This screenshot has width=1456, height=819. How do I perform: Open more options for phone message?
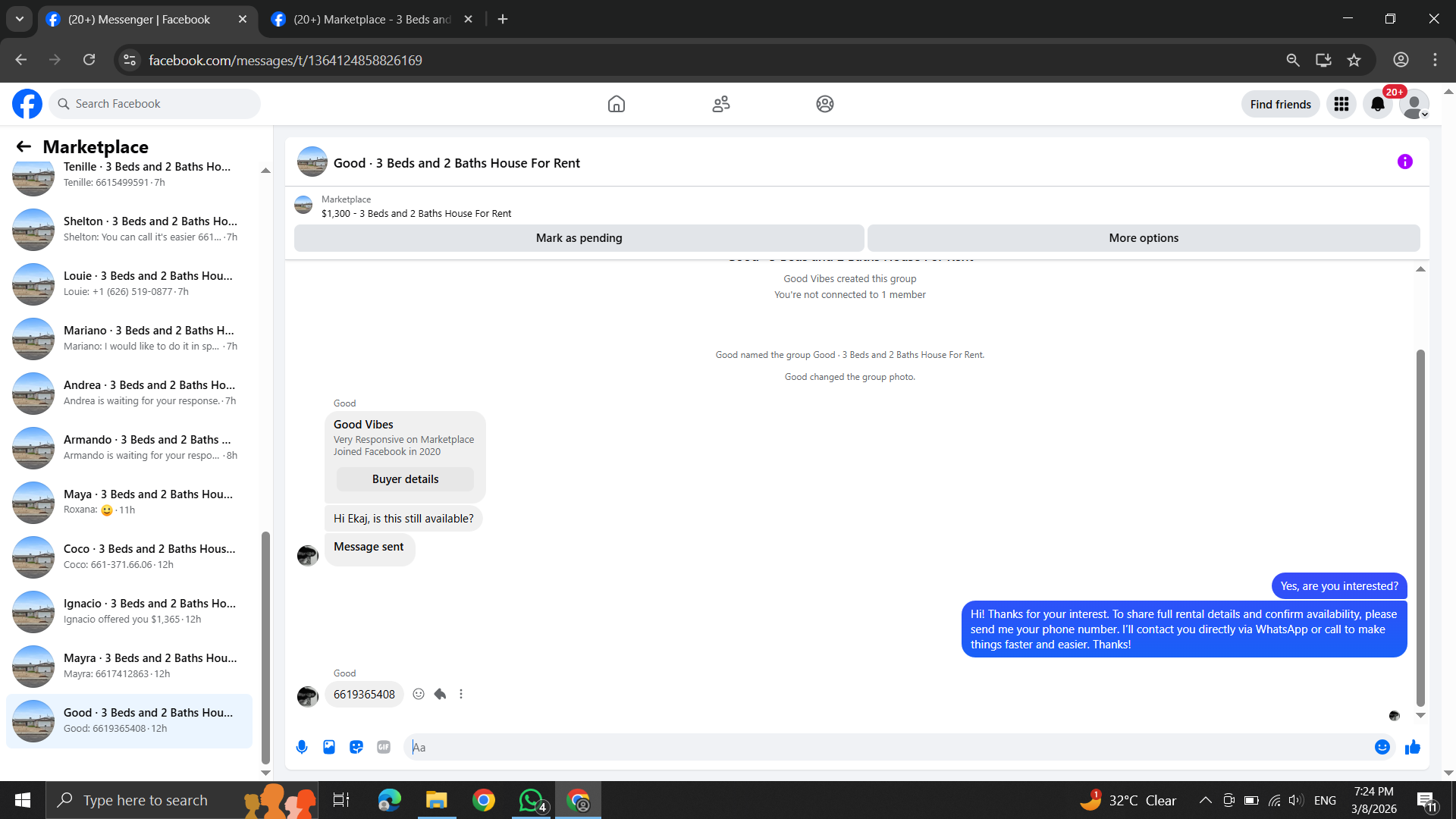tap(461, 694)
